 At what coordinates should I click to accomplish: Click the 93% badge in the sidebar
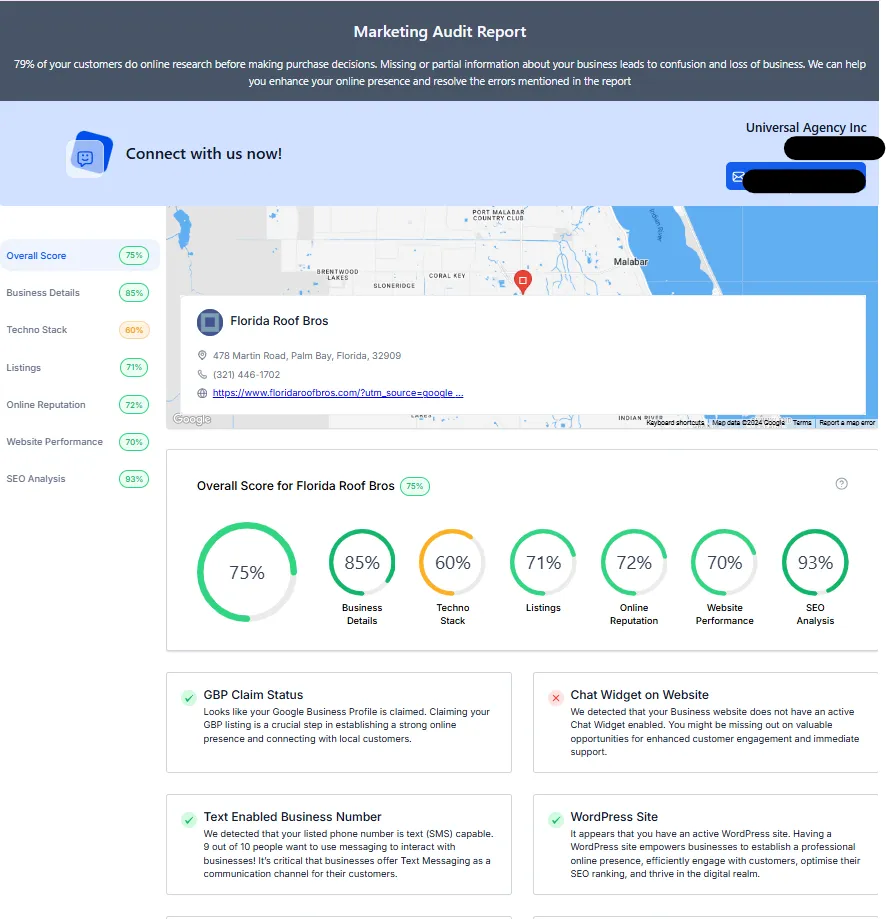(x=134, y=479)
